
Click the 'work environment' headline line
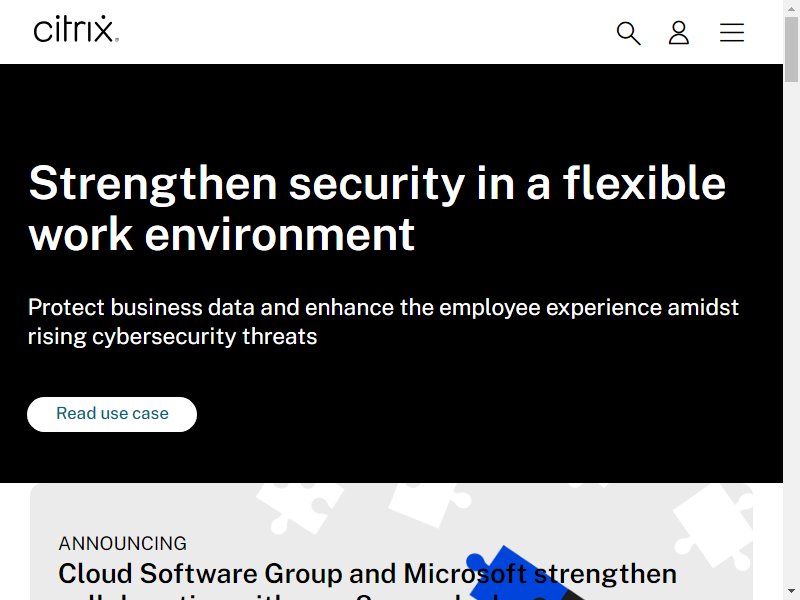click(222, 235)
